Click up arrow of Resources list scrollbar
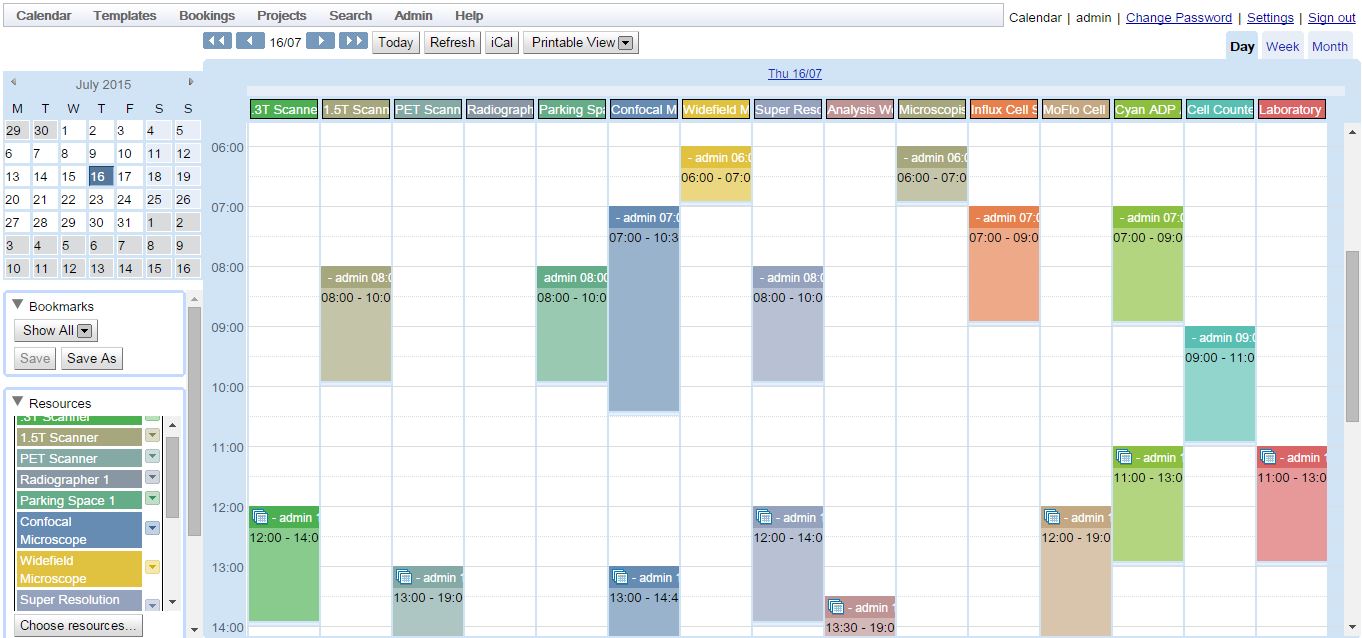The width and height of the screenshot is (1362, 638). (172, 425)
